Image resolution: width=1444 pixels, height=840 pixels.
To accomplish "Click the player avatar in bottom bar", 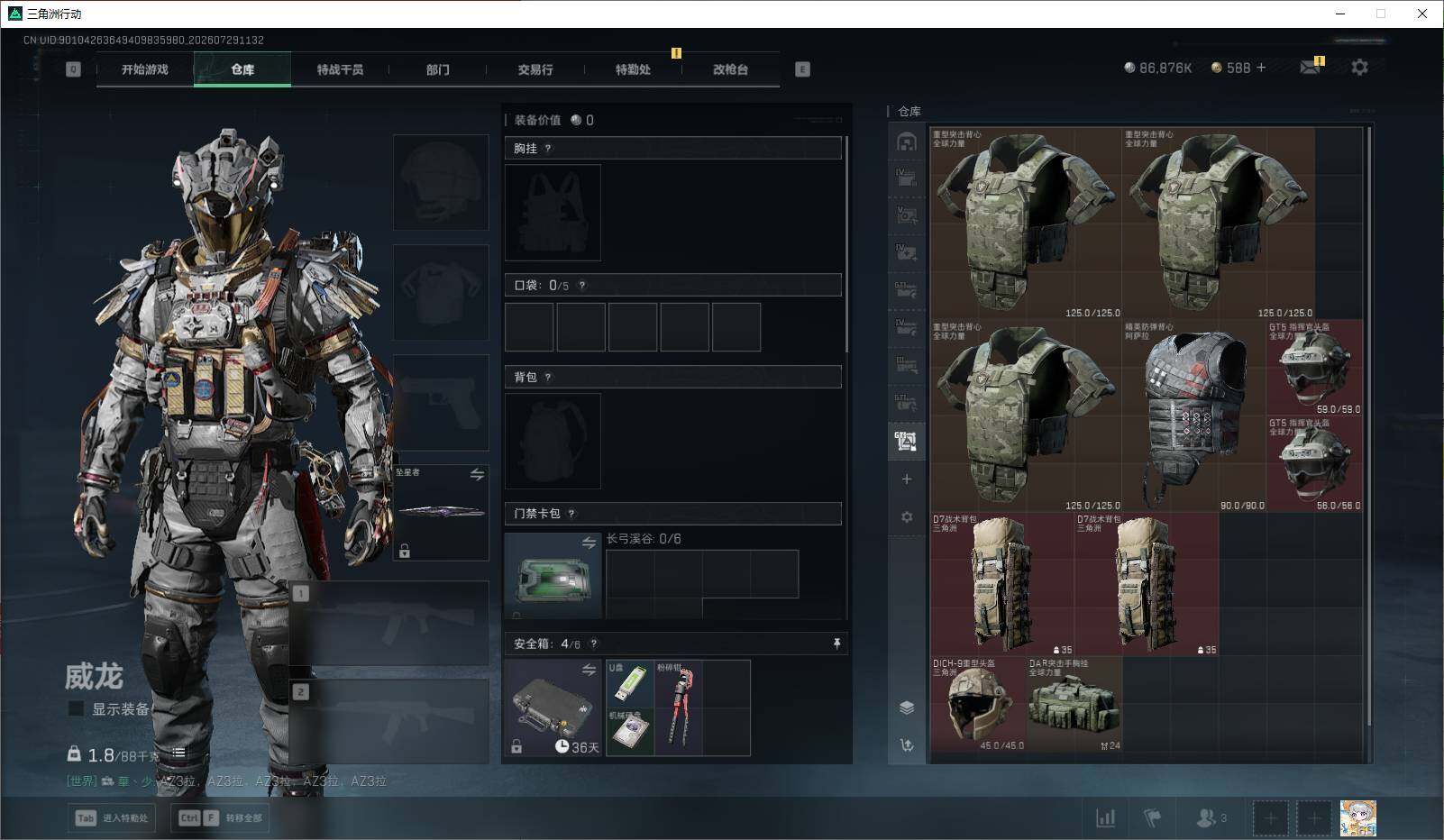I will coord(1358,818).
